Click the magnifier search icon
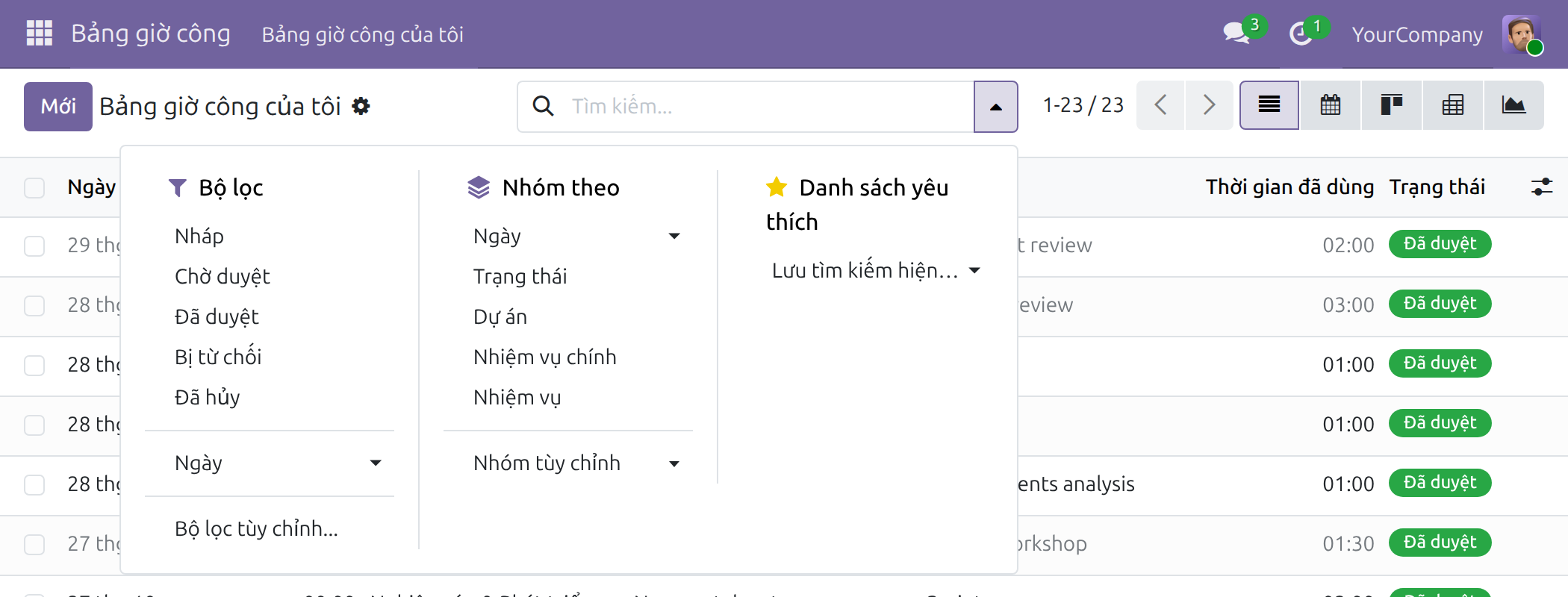Image resolution: width=1568 pixels, height=597 pixels. pos(543,106)
